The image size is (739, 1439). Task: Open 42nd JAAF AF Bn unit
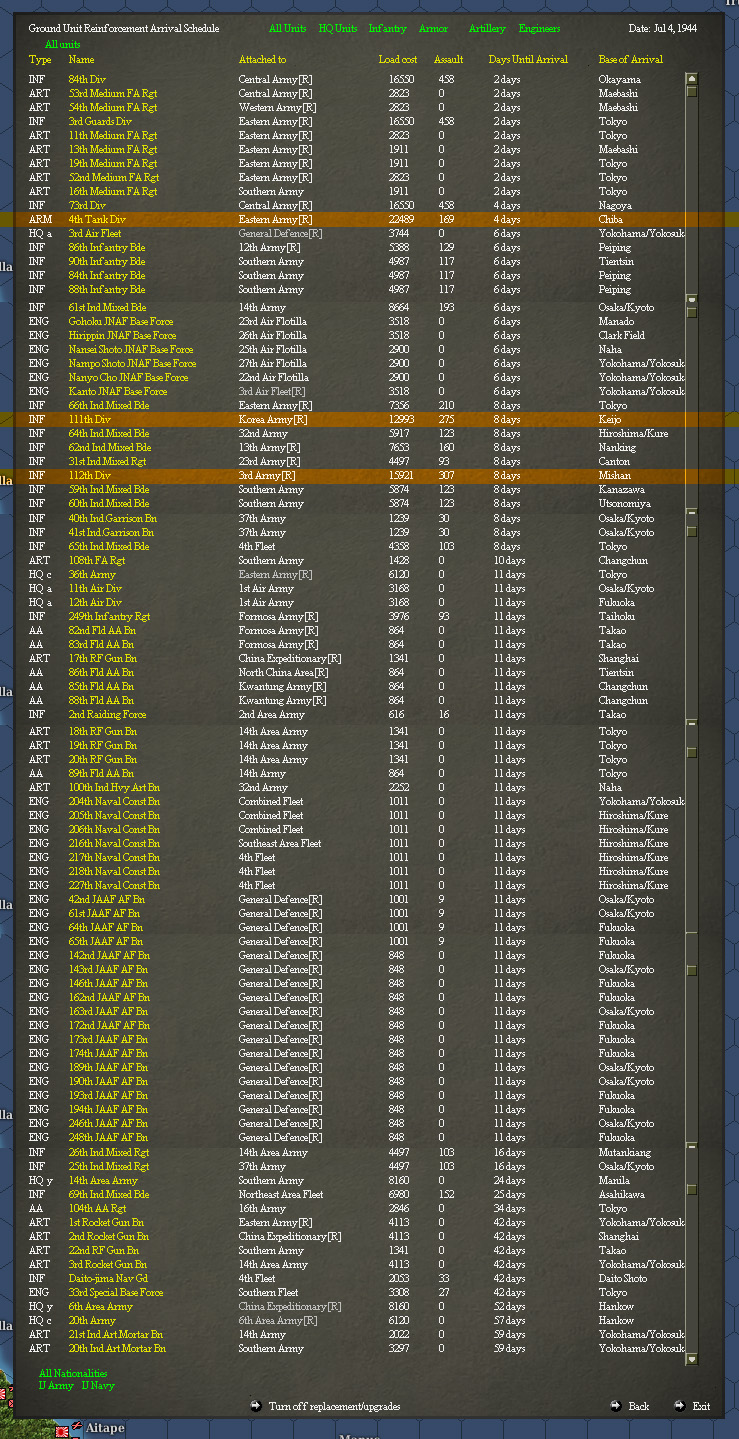pos(106,899)
